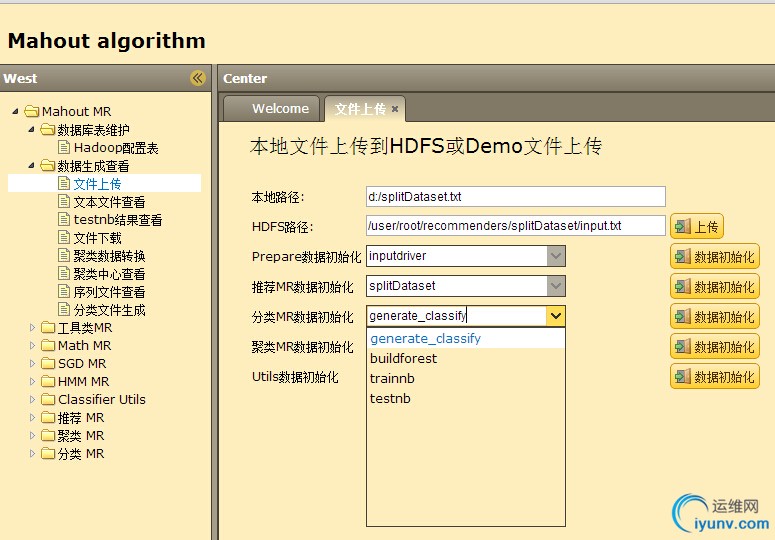This screenshot has height=540, width=775.
Task: Collapse the 数据库表维护 tree node arrow
Action: point(32,129)
